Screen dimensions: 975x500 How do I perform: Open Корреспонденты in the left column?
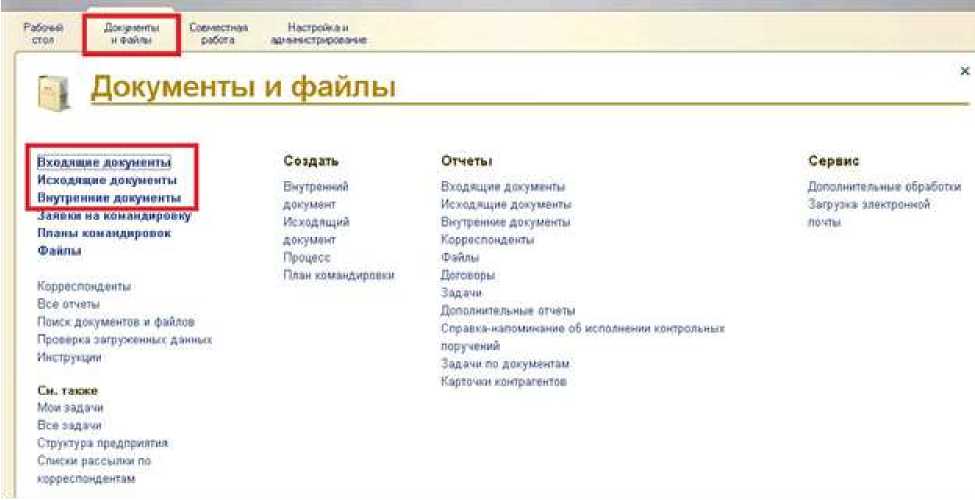pyautogui.click(x=84, y=287)
